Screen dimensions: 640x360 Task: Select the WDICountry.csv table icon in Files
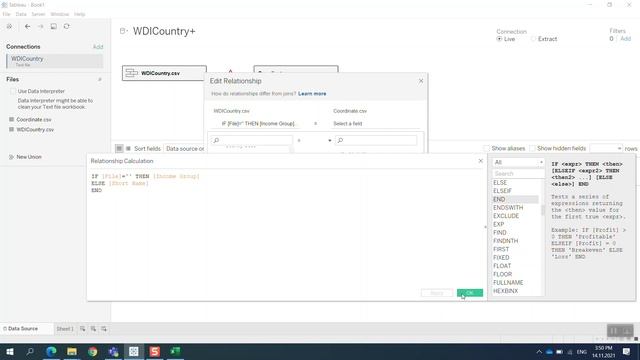tap(11, 129)
